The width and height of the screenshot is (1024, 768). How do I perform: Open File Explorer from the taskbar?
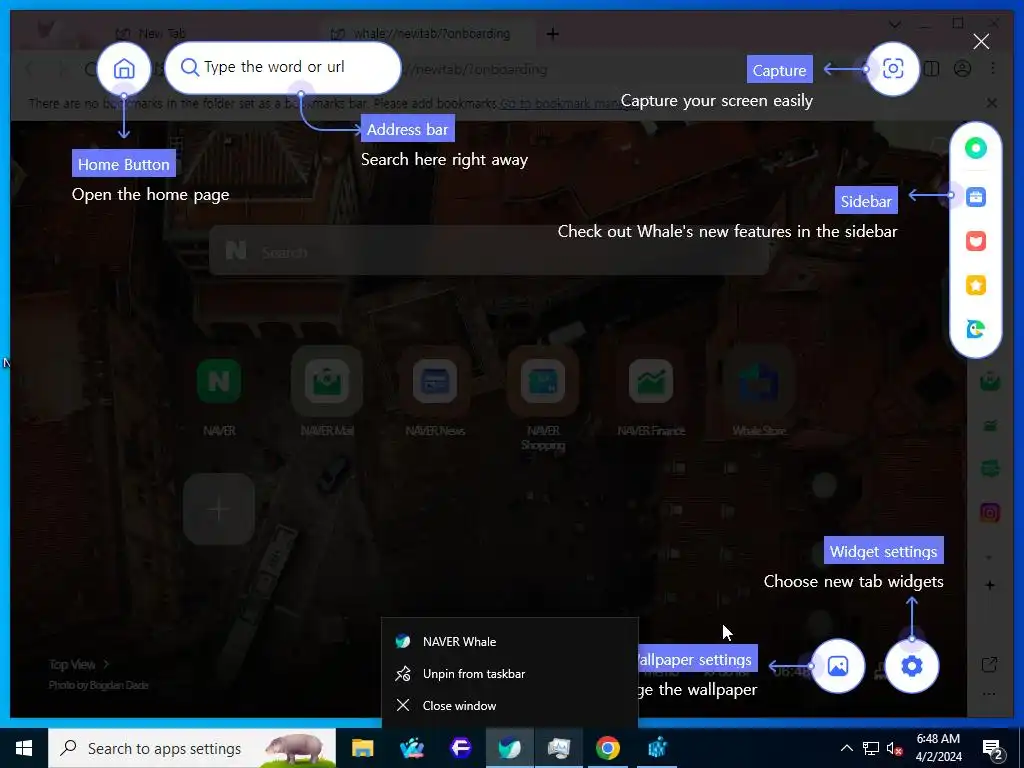point(362,748)
